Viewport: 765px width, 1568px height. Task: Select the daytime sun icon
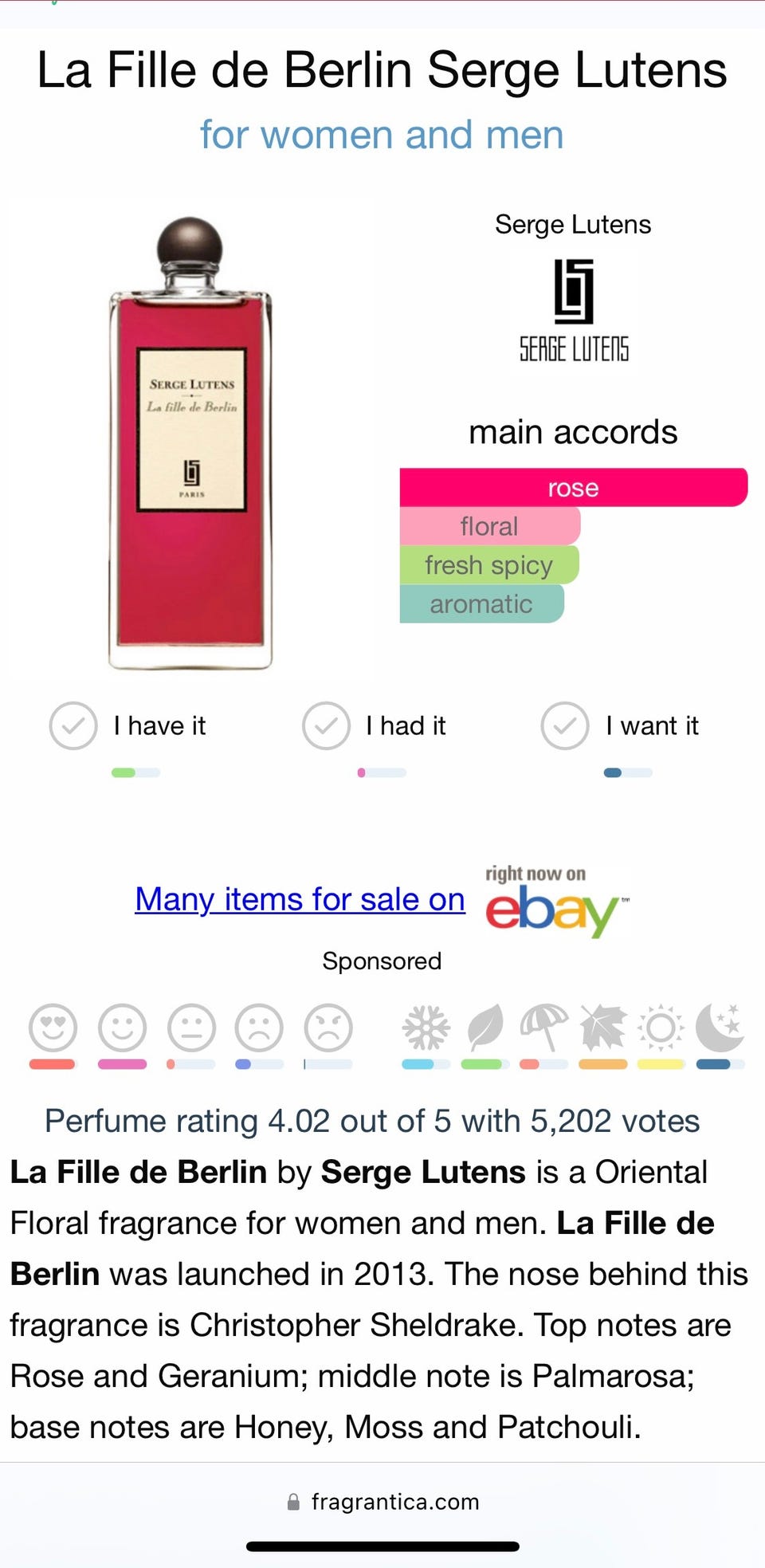(x=661, y=1028)
